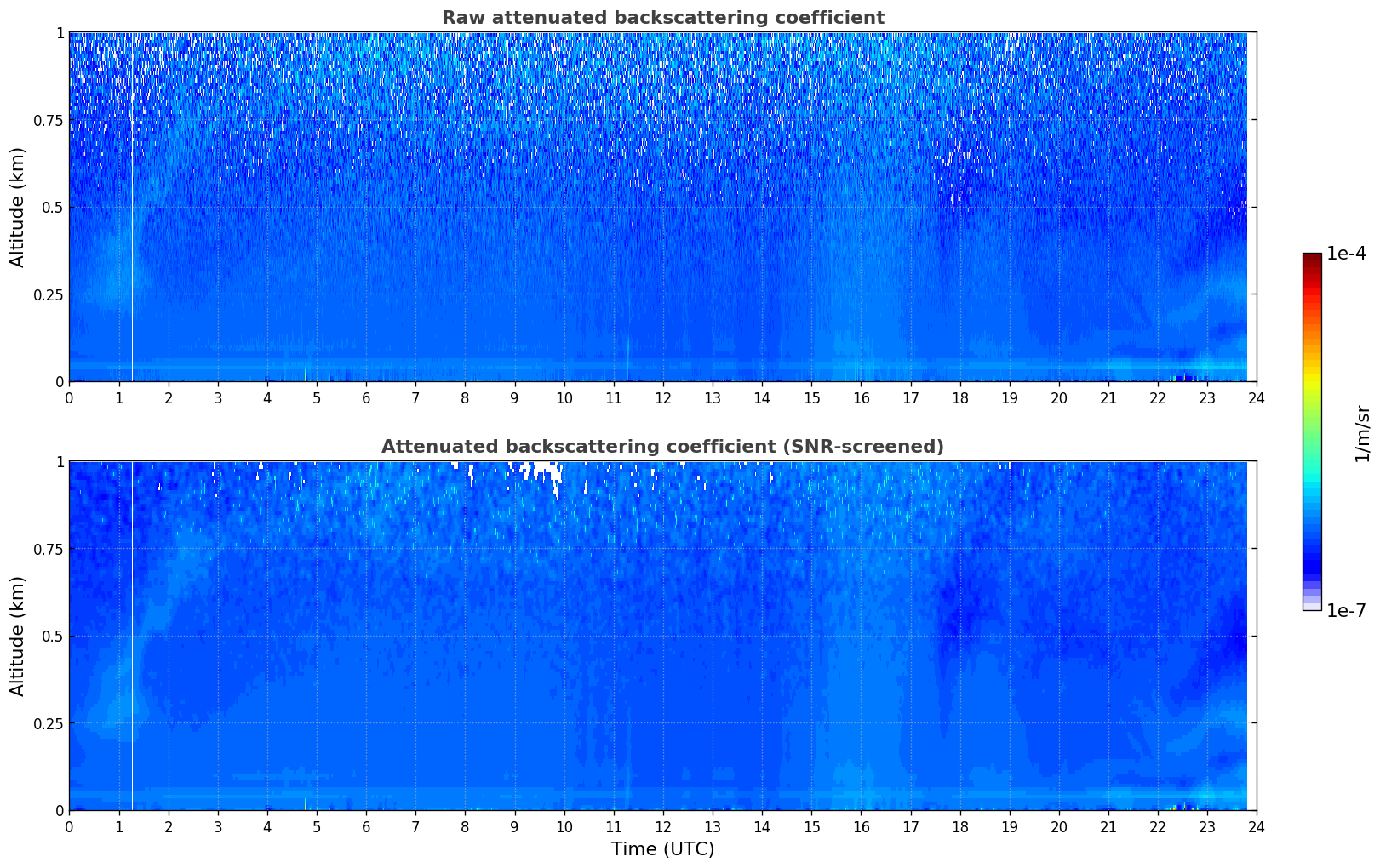The width and height of the screenshot is (1380, 868).
Task: Click the '0.75' altitude tick on lower plot
Action: [x=49, y=549]
